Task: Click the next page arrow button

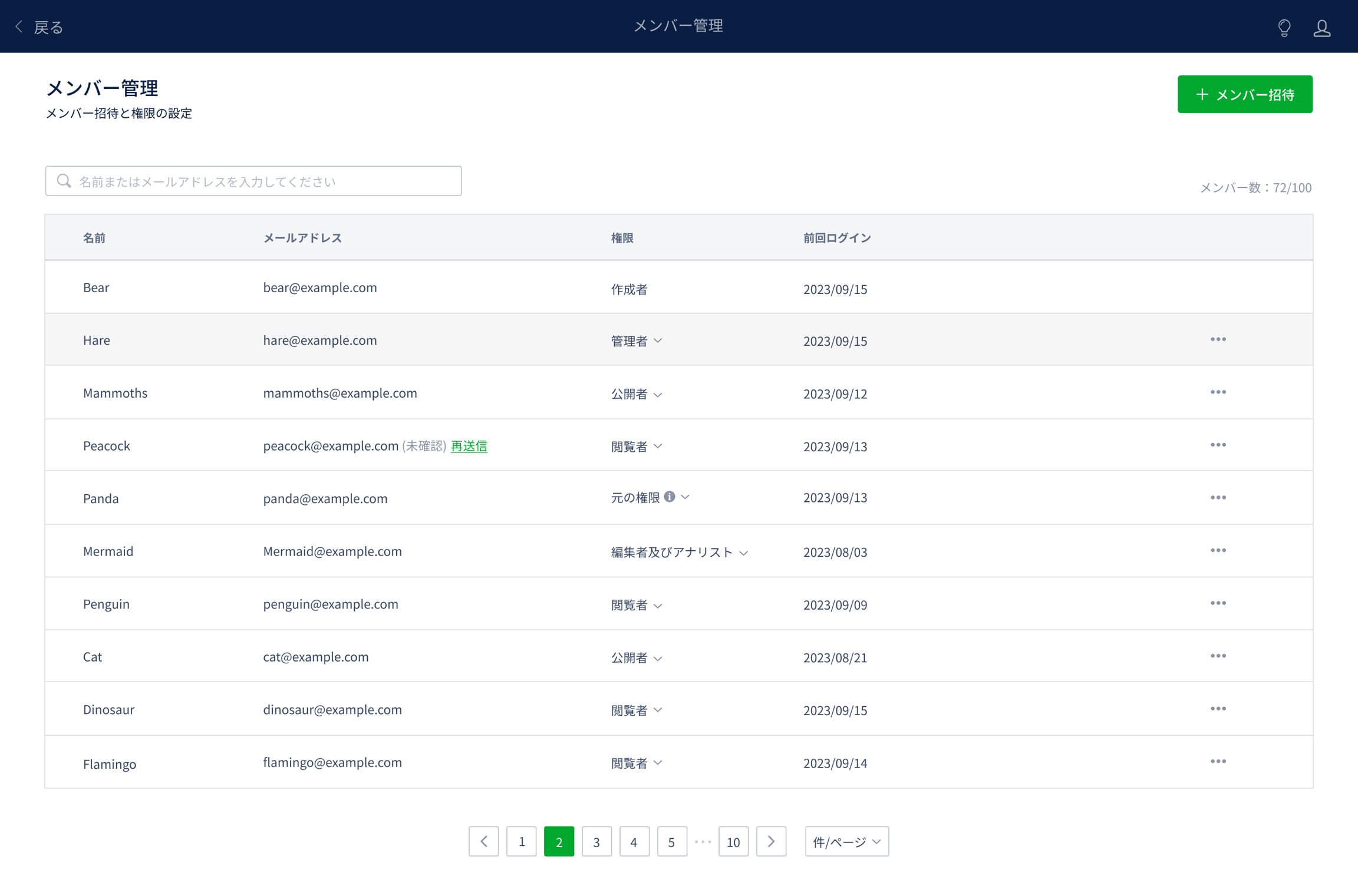Action: tap(770, 841)
